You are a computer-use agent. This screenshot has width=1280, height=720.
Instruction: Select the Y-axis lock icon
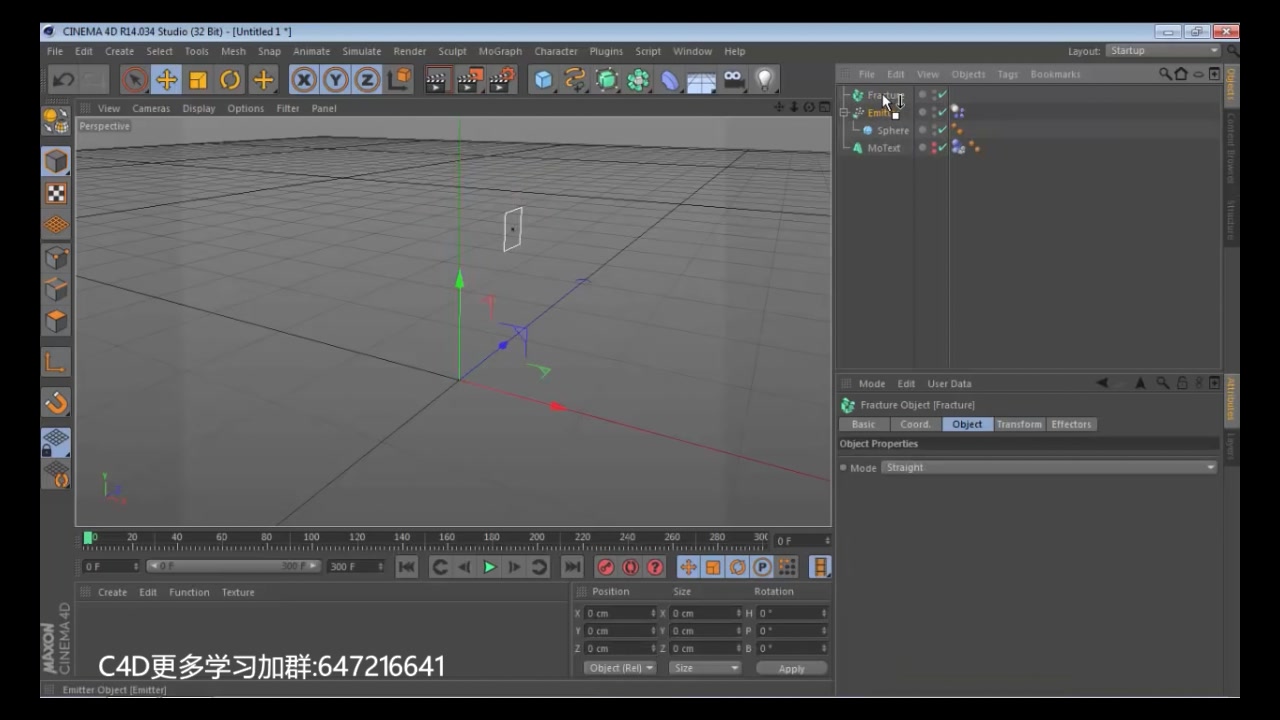pos(335,79)
